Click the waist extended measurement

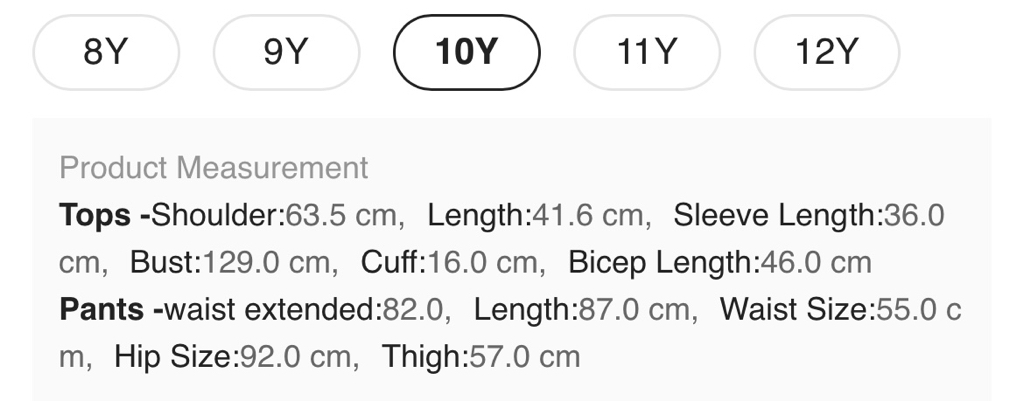coord(304,310)
